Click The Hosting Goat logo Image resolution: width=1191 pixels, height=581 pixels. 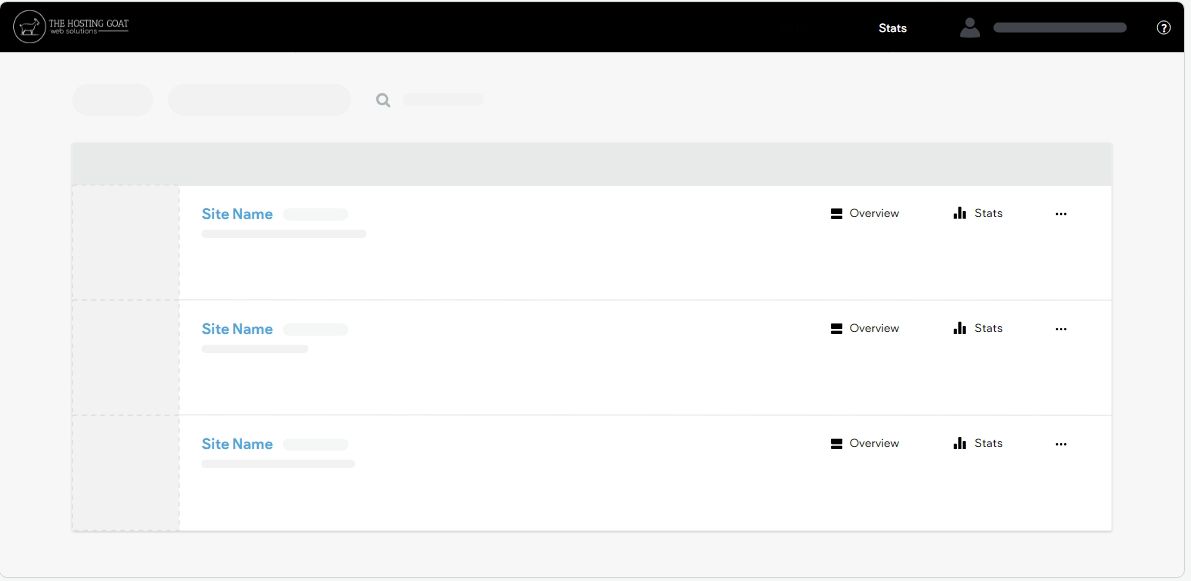click(x=71, y=27)
